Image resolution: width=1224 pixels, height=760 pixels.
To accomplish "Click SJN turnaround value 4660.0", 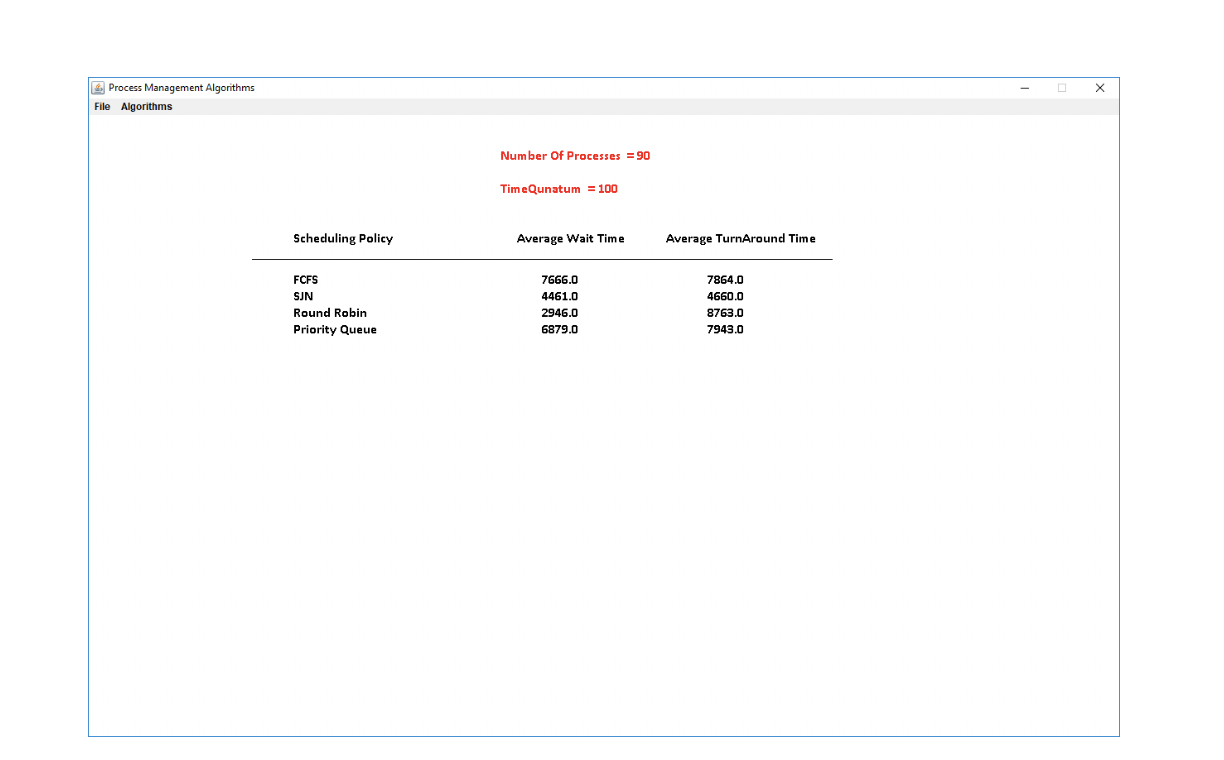I will (x=725, y=296).
